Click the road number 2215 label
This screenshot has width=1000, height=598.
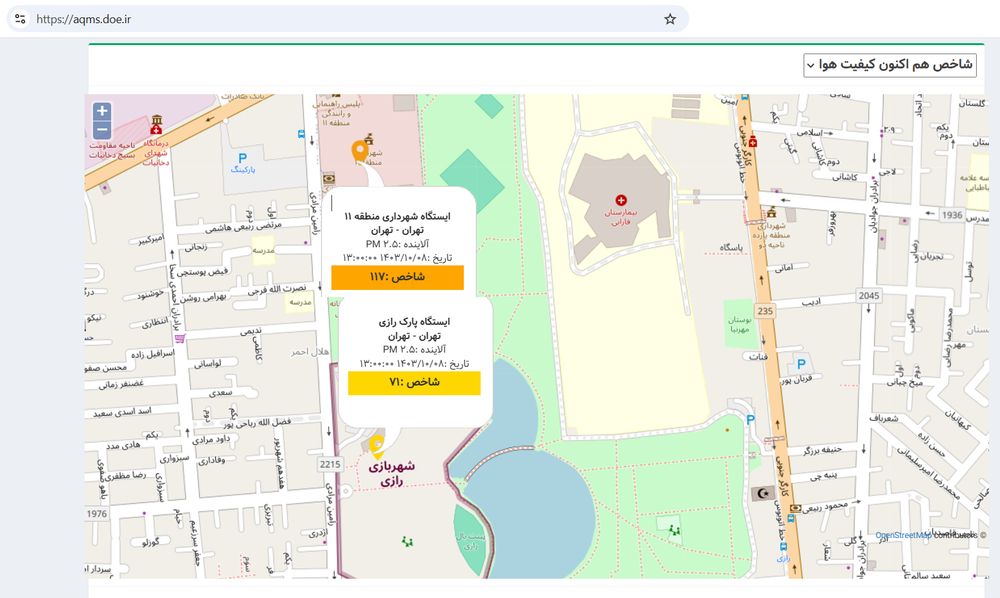click(x=330, y=464)
